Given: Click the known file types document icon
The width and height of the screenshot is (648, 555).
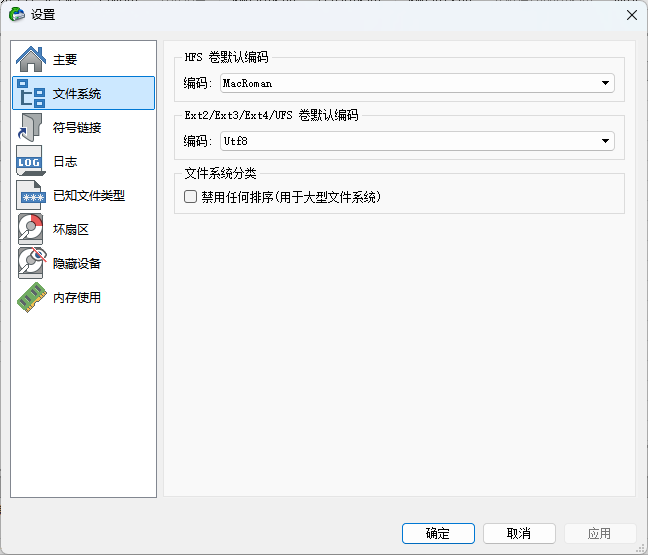Looking at the screenshot, I should tap(31, 195).
